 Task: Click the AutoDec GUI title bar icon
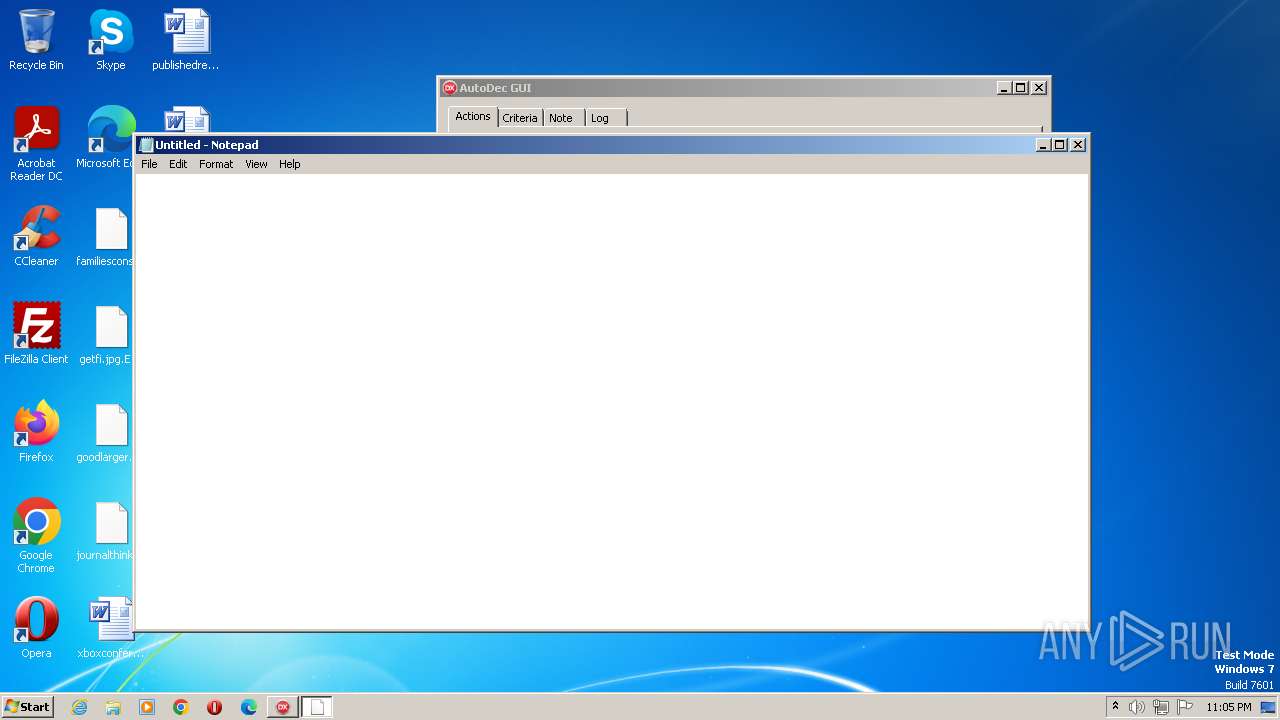click(x=450, y=88)
